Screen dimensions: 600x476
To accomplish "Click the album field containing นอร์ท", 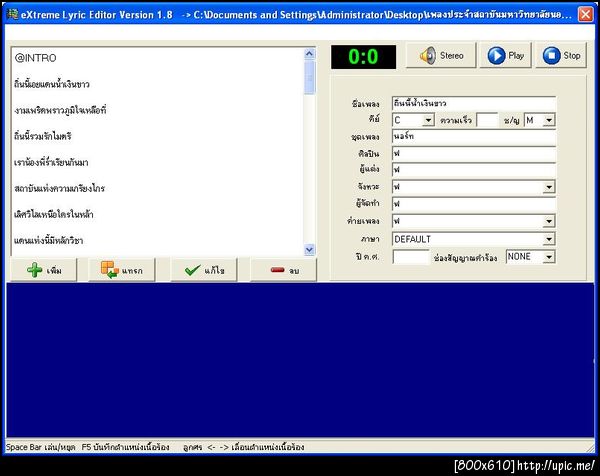I will pyautogui.click(x=474, y=137).
